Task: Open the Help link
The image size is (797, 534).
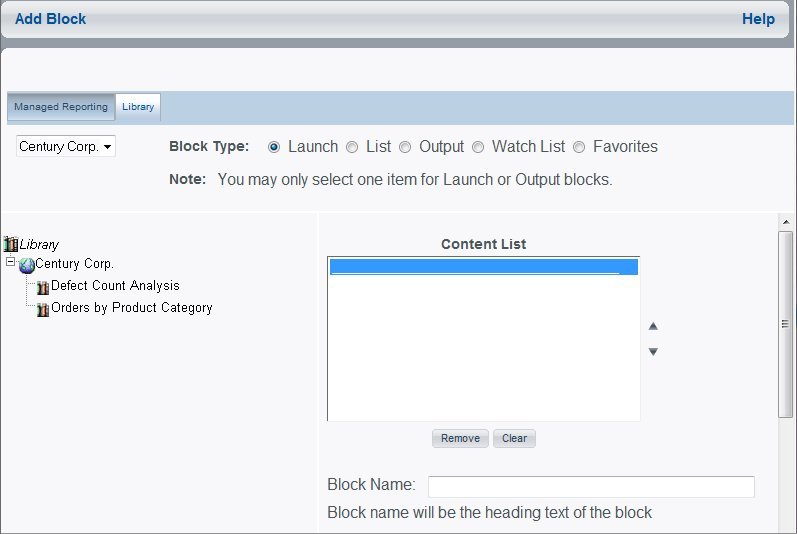Action: click(758, 19)
